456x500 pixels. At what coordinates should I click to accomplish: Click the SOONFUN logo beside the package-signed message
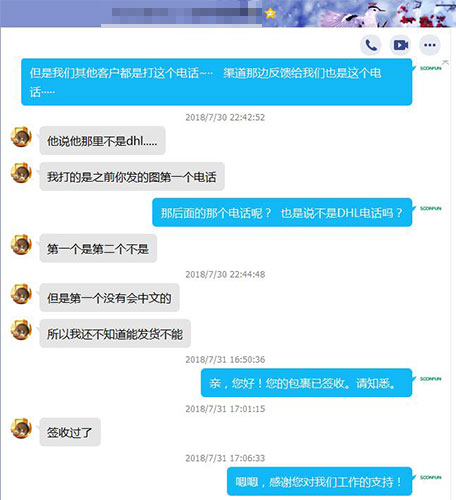430,379
